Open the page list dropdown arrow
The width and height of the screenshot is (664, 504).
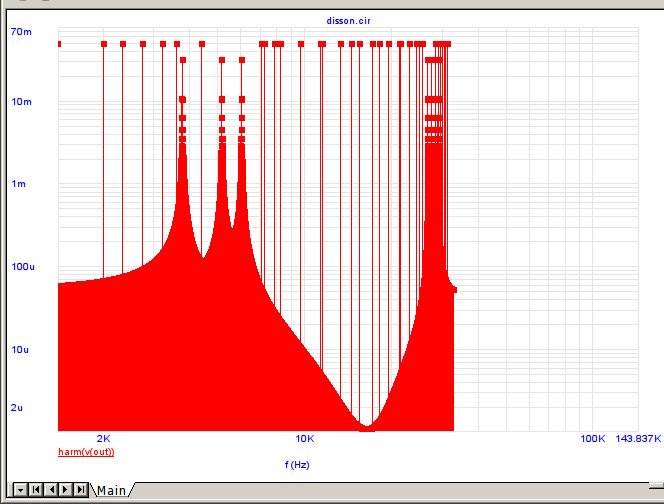20,490
